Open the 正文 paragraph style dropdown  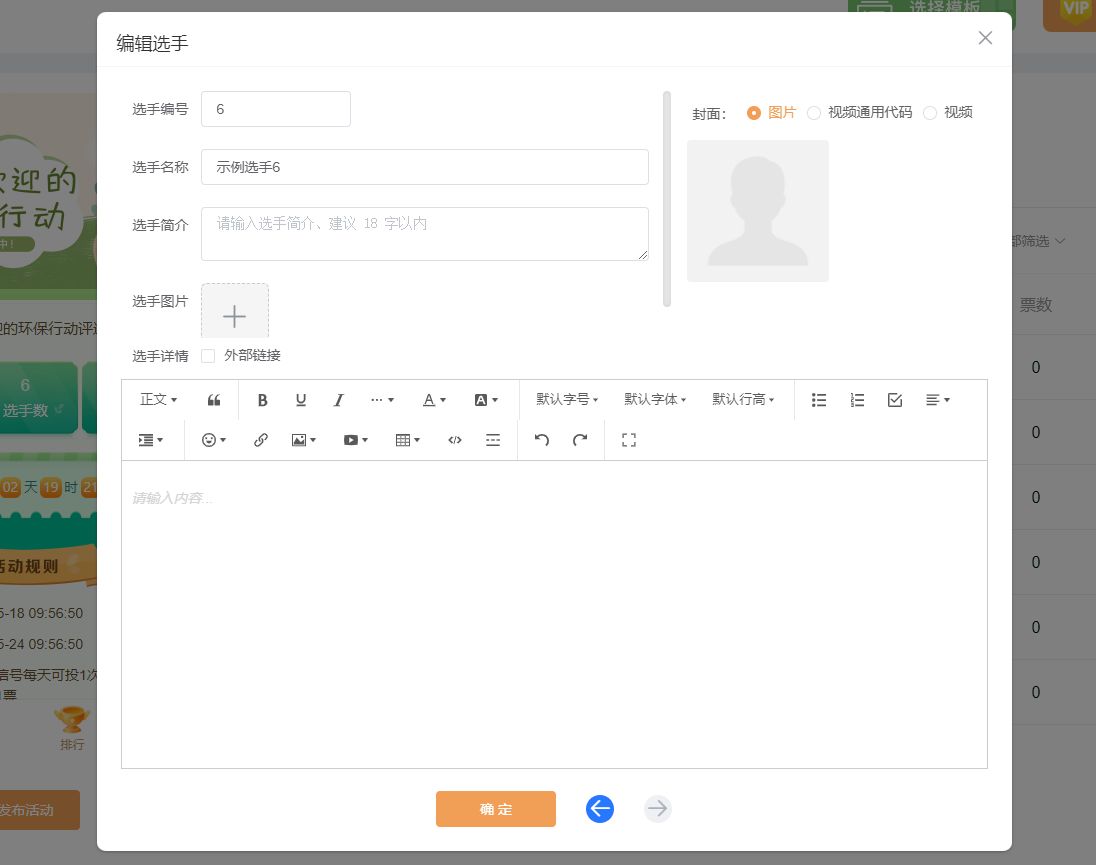click(x=157, y=399)
